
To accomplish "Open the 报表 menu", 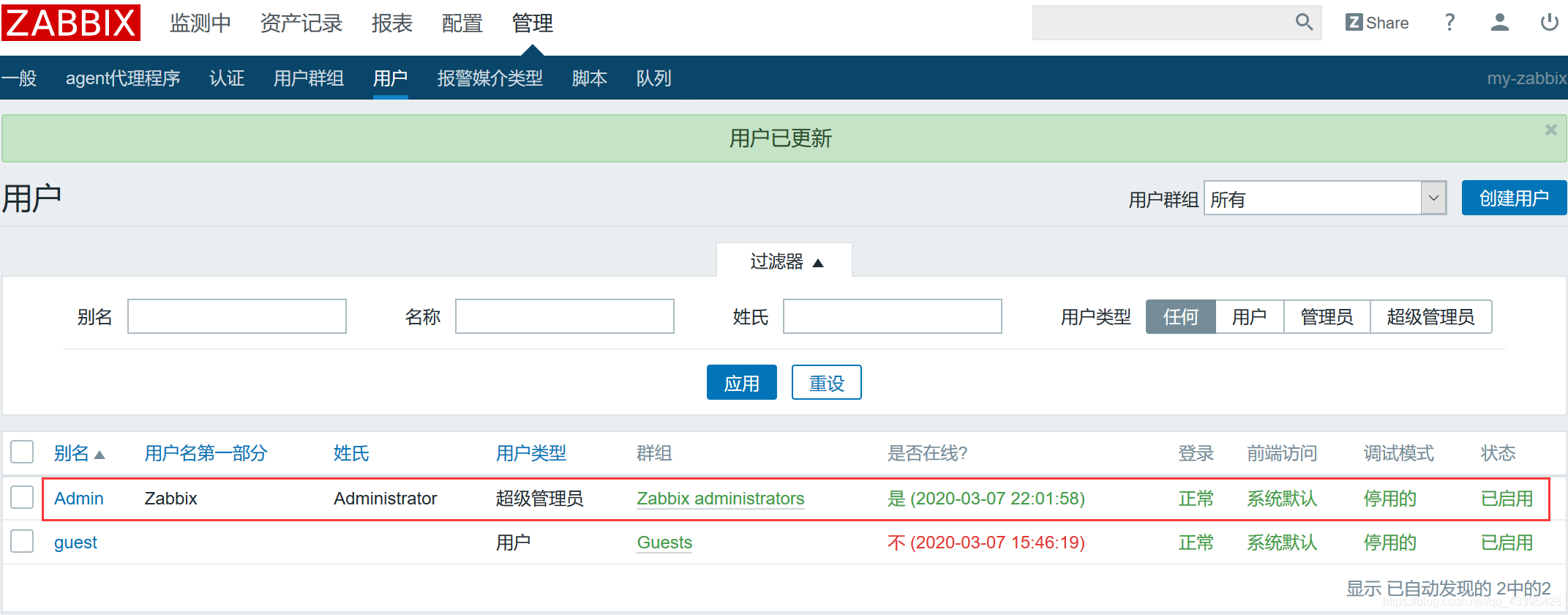I will 392,23.
